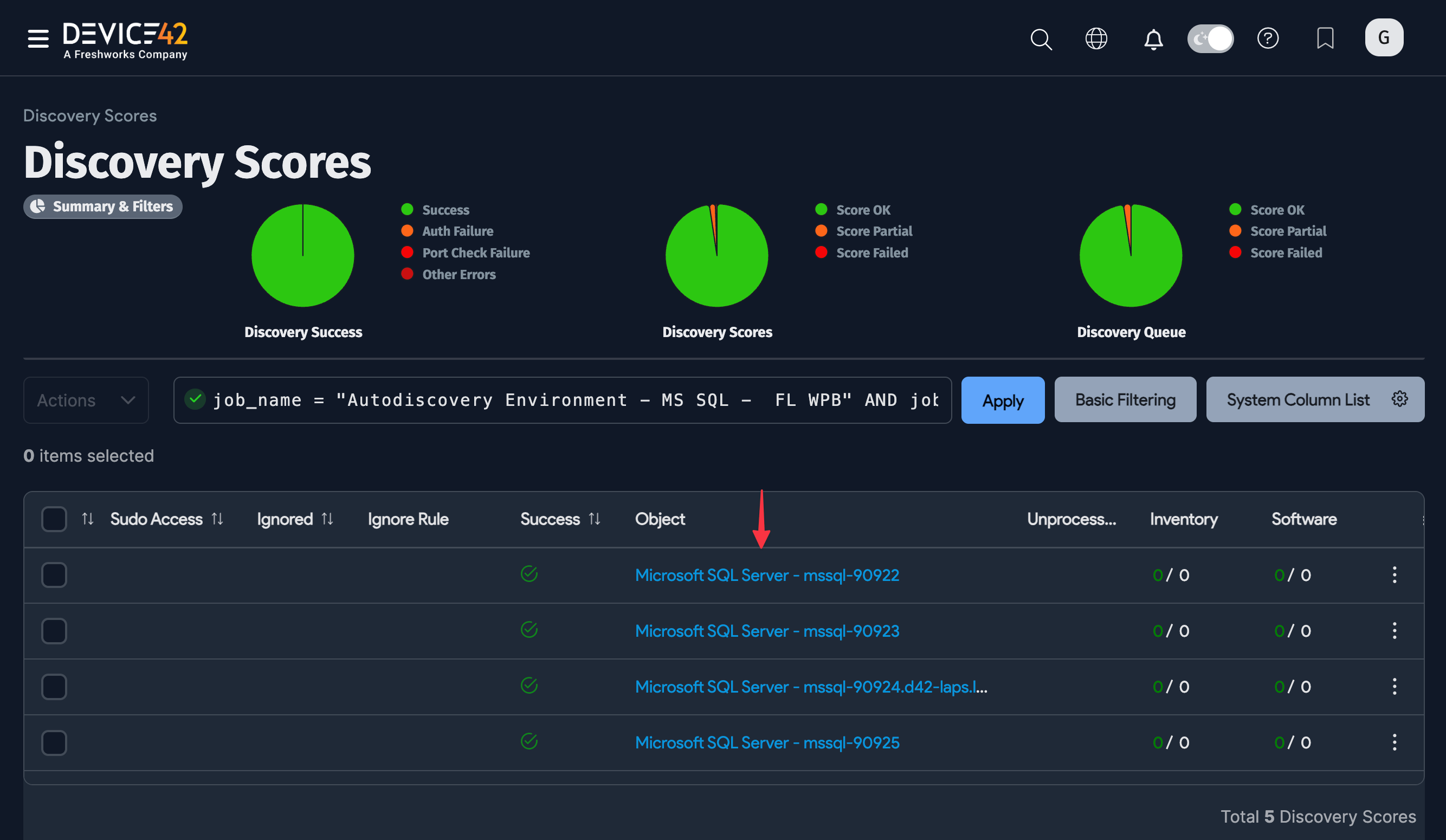
Task: Tick the checkbox beside mssql-90923
Action: tap(53, 631)
